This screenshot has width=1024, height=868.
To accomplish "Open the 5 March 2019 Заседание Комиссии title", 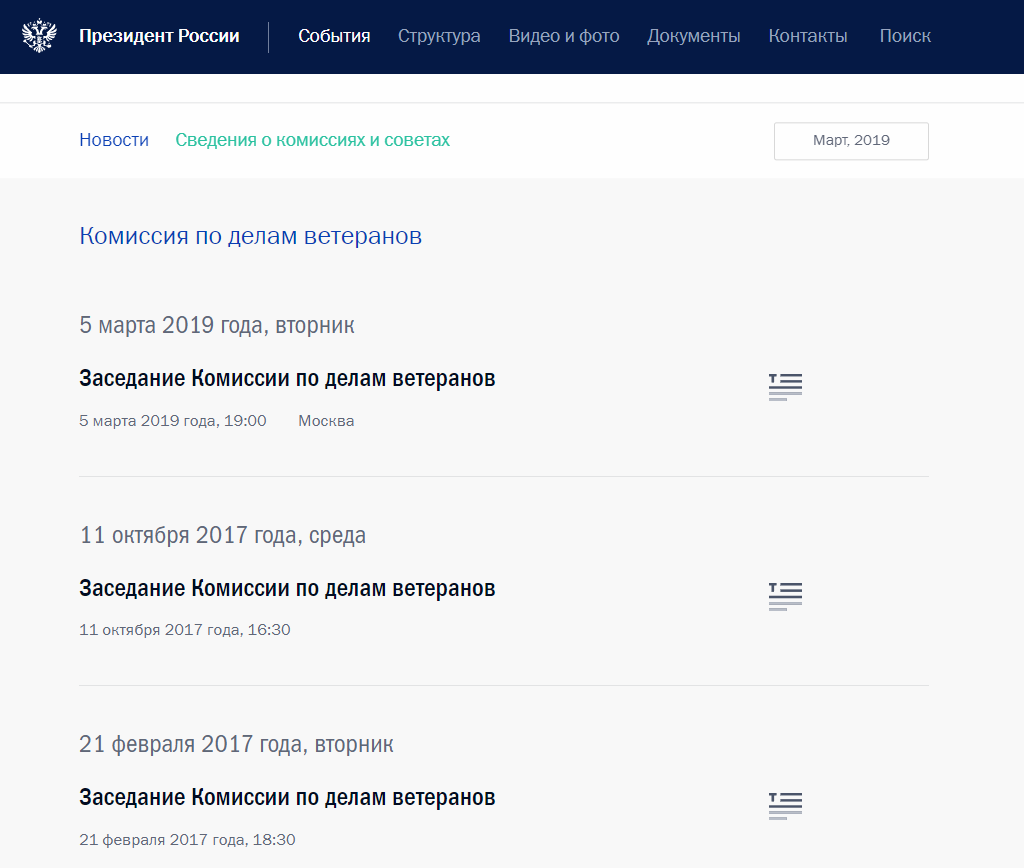I will (287, 379).
